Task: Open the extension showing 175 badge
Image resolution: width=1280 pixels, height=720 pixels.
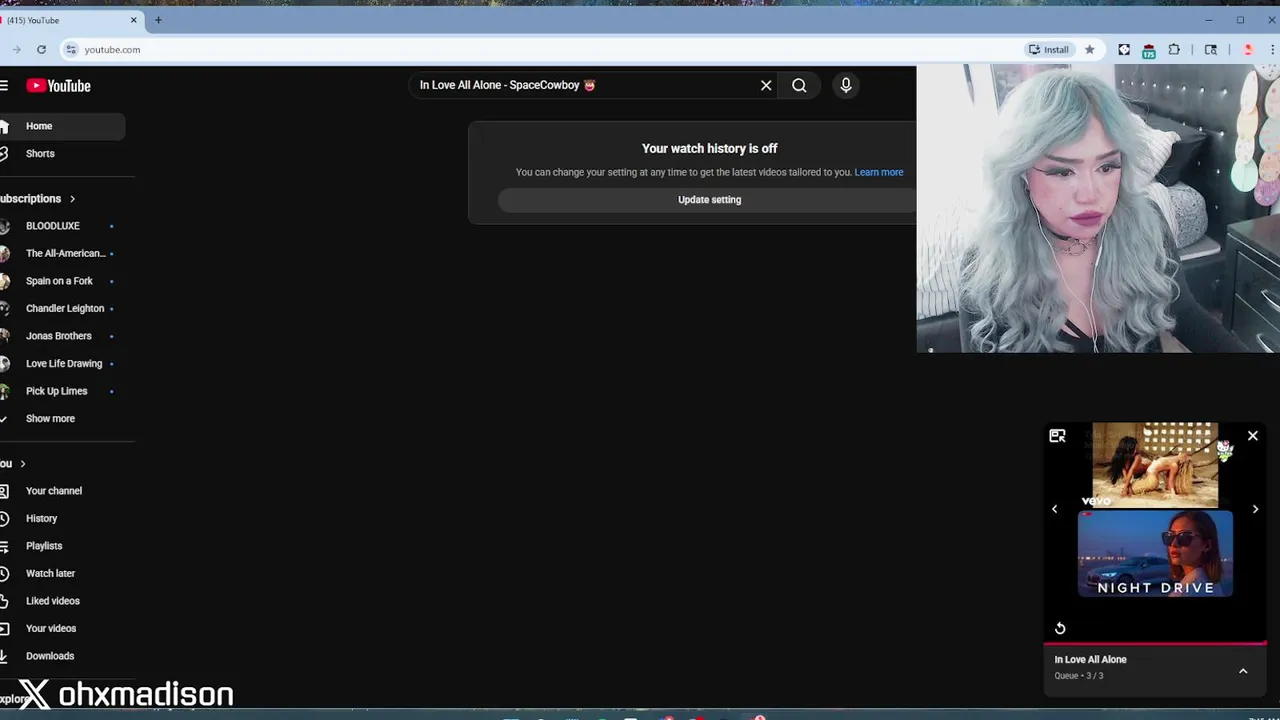Action: click(1149, 50)
